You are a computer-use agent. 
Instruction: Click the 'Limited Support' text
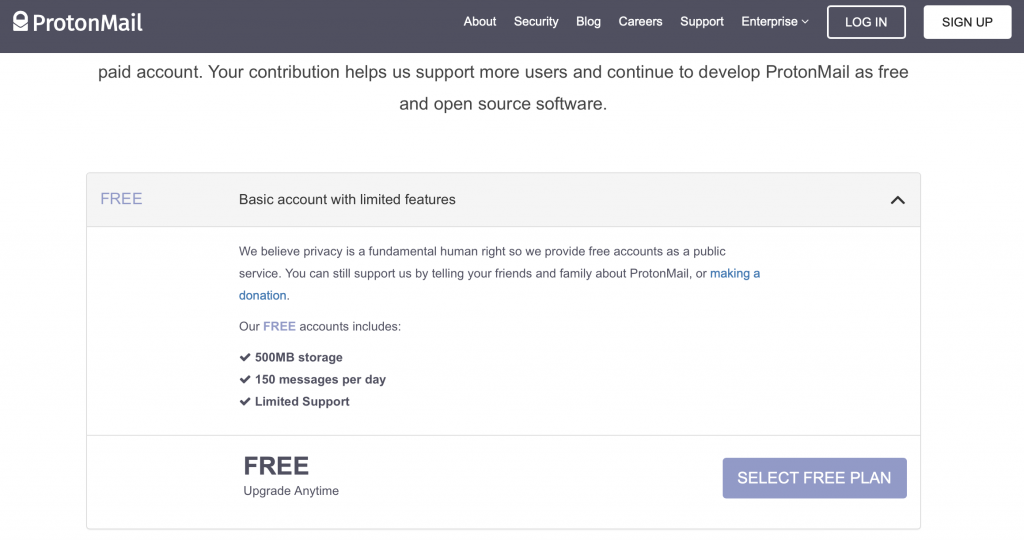pyautogui.click(x=302, y=402)
